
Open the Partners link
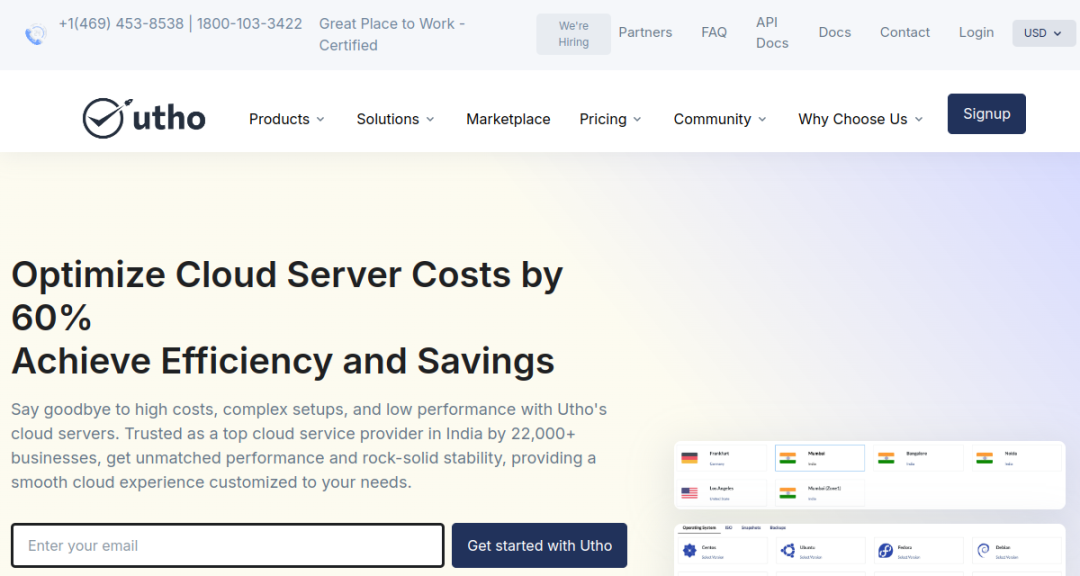[645, 32]
